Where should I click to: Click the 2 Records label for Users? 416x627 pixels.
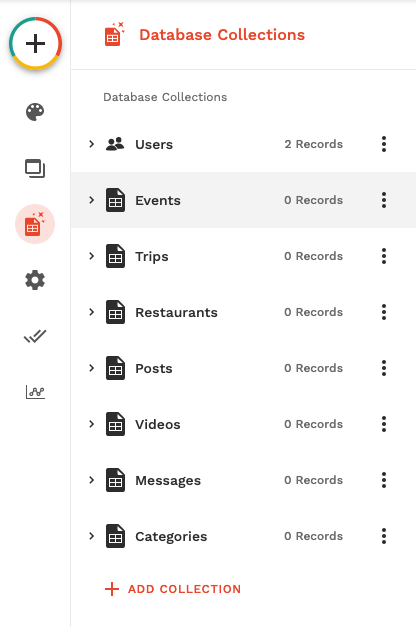click(314, 144)
